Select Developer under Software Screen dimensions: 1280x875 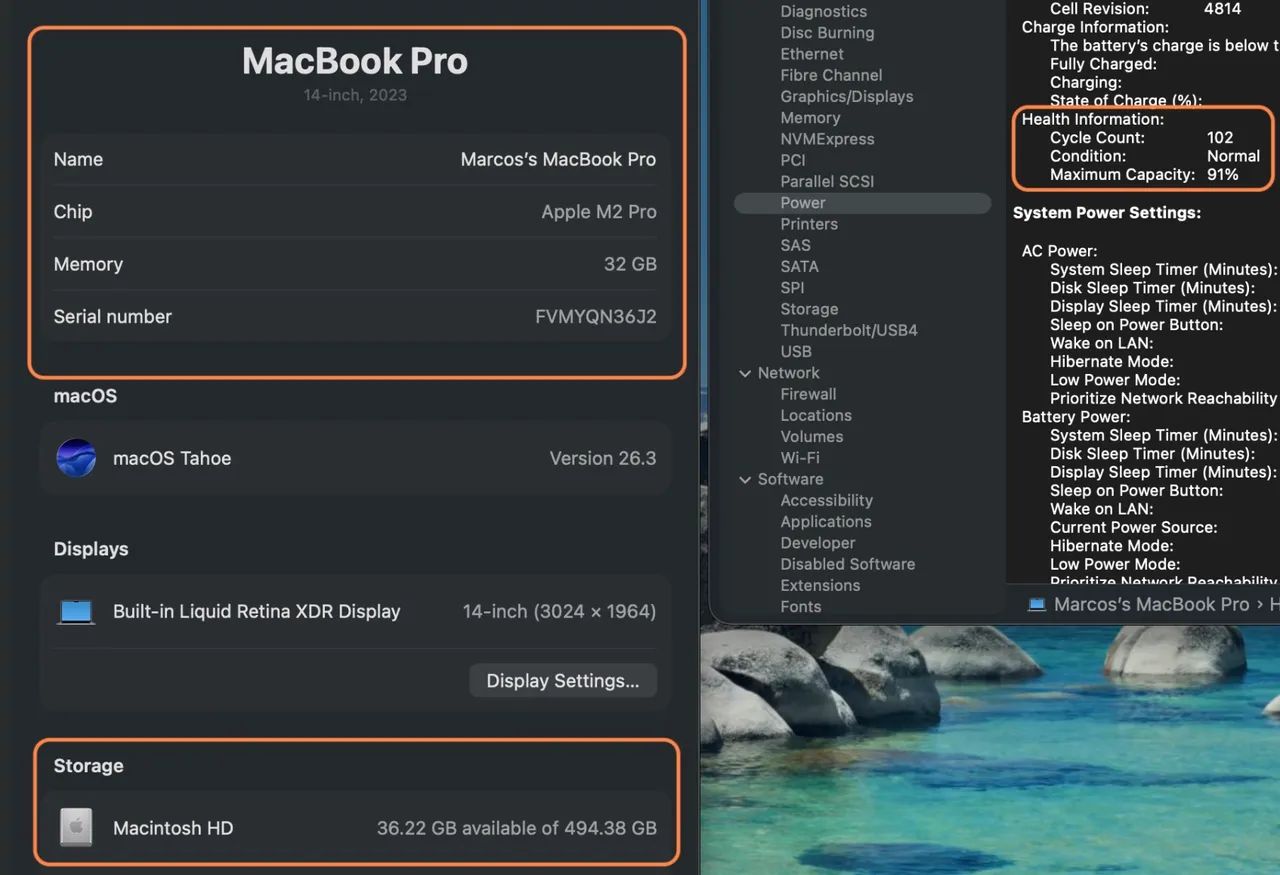coord(818,543)
